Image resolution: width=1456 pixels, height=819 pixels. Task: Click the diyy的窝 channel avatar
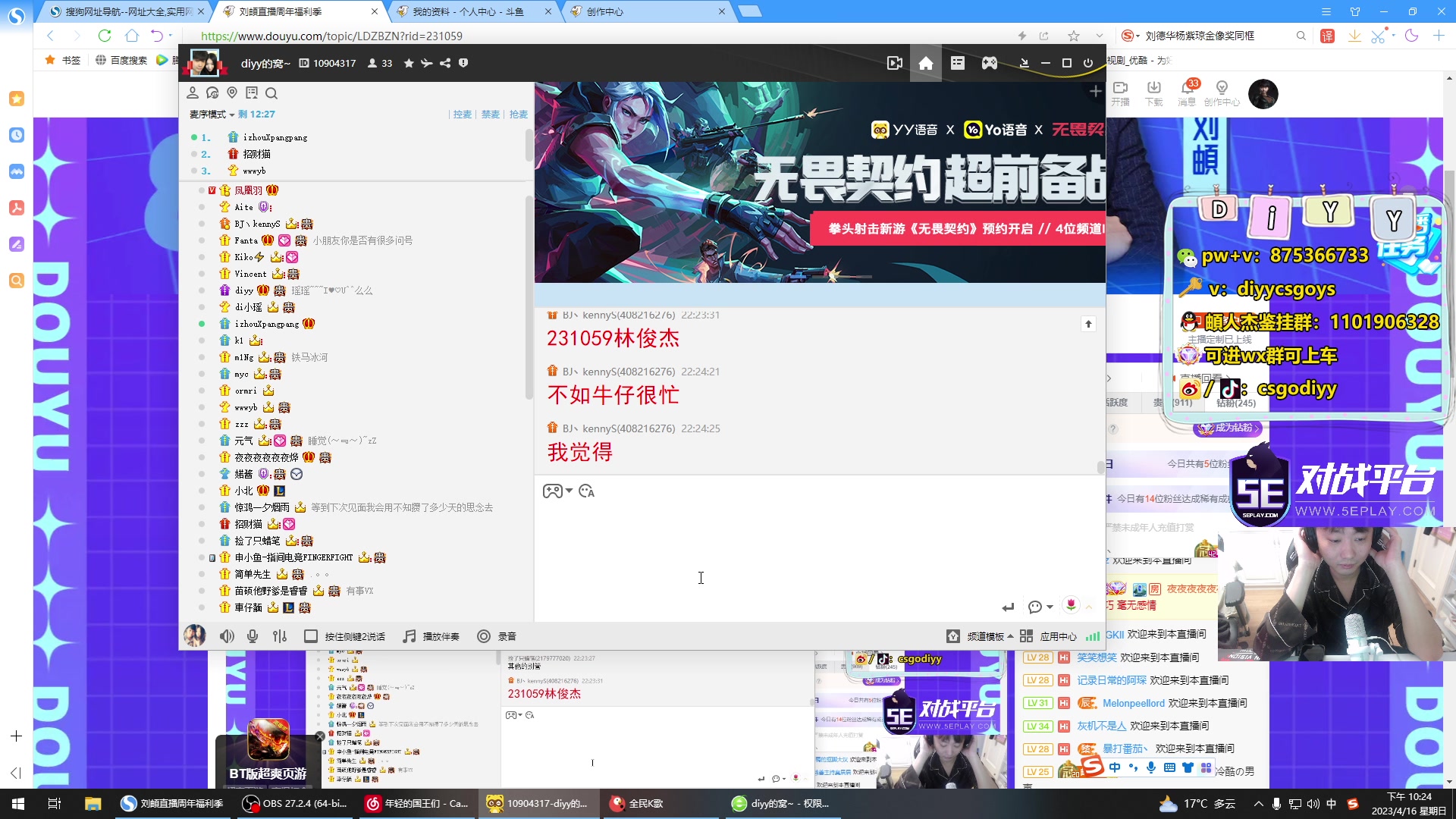click(x=204, y=63)
